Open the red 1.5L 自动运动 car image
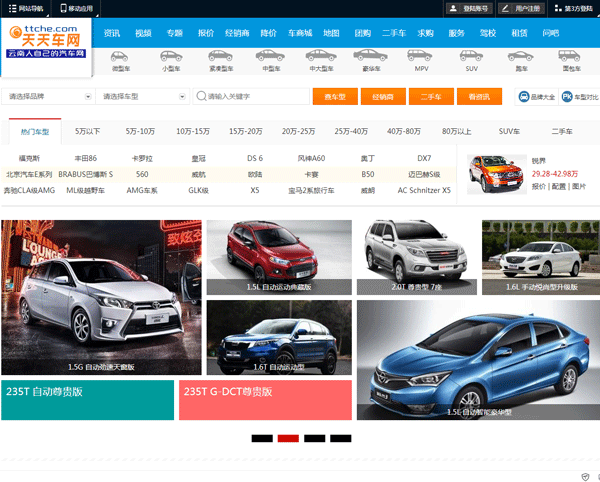 point(279,257)
